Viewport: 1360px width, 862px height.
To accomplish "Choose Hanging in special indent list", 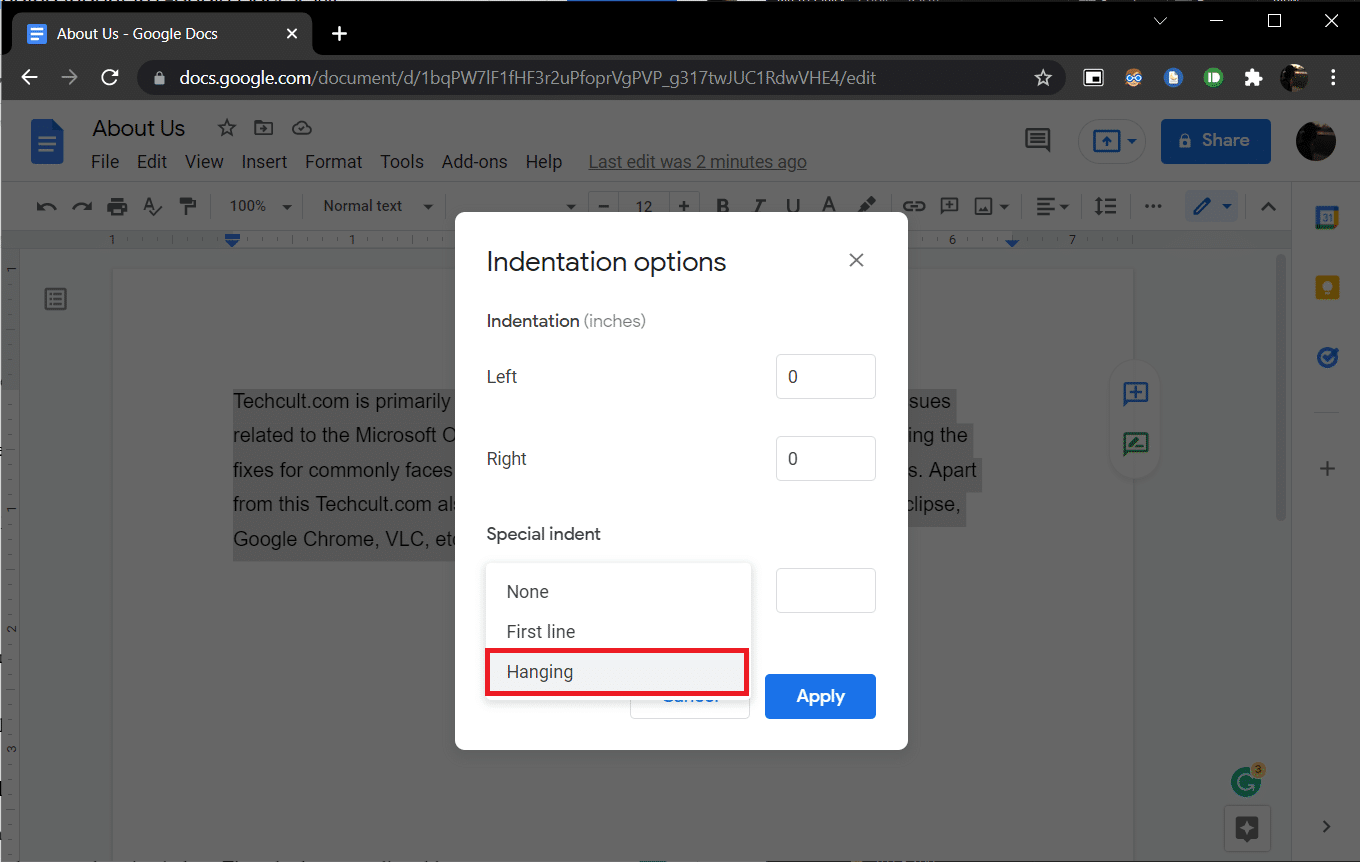I will (x=617, y=672).
